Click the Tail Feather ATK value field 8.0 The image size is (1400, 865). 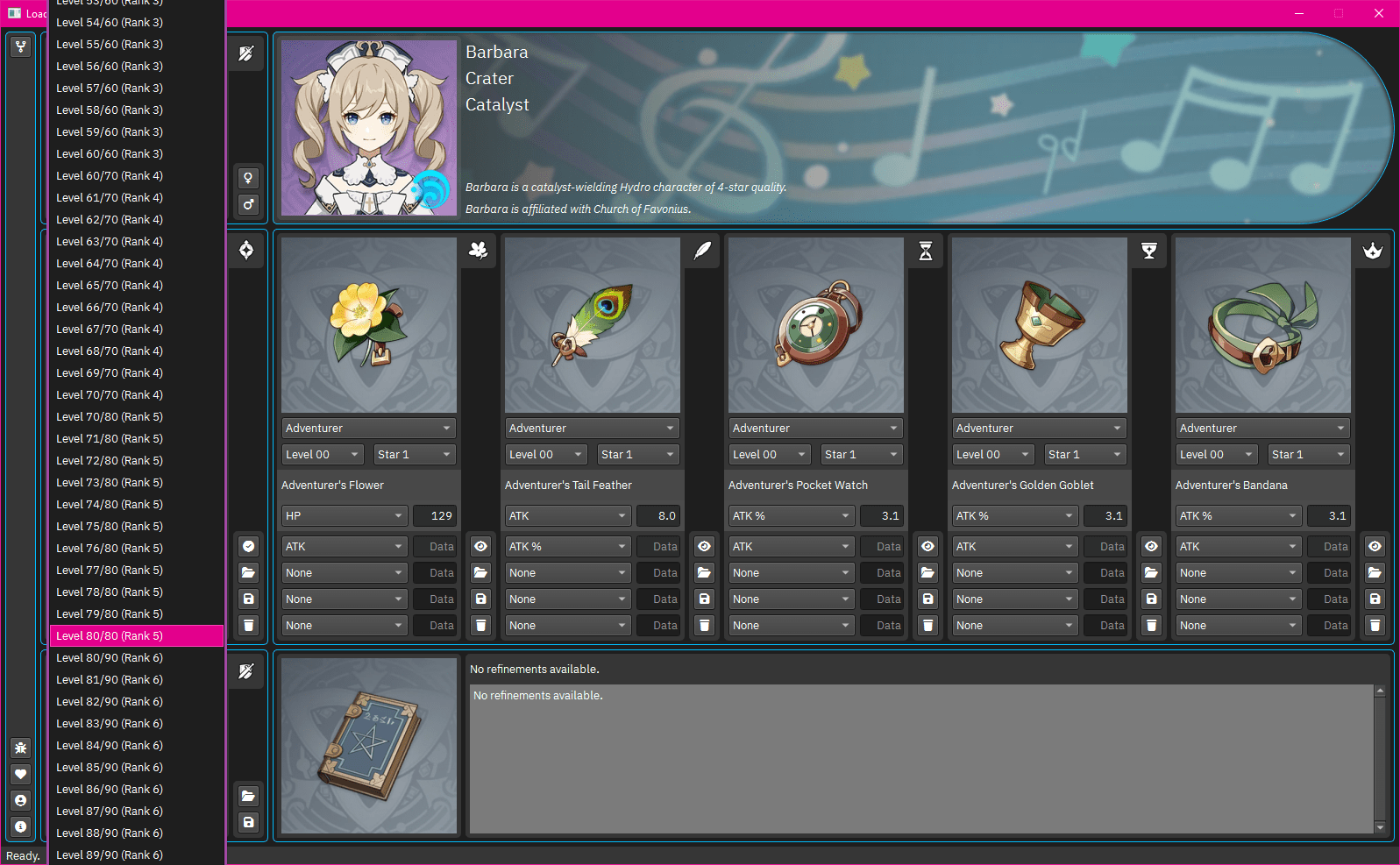pyautogui.click(x=658, y=515)
